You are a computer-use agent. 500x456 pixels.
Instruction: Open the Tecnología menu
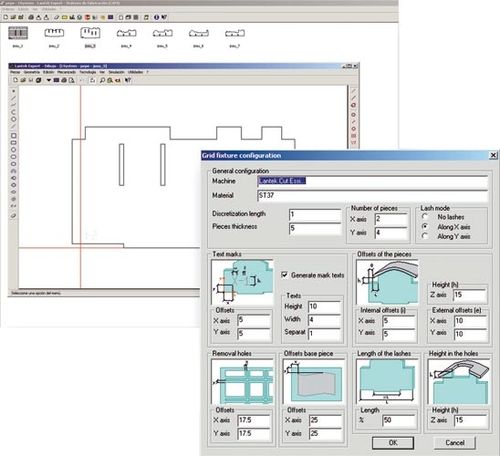(x=88, y=72)
